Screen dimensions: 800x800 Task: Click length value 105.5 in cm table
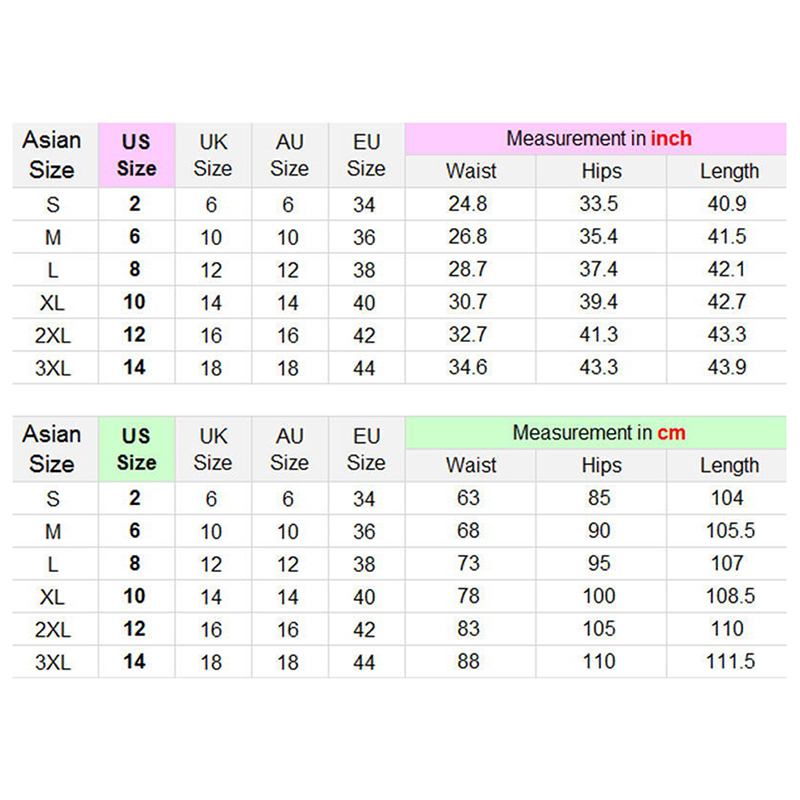pos(727,531)
